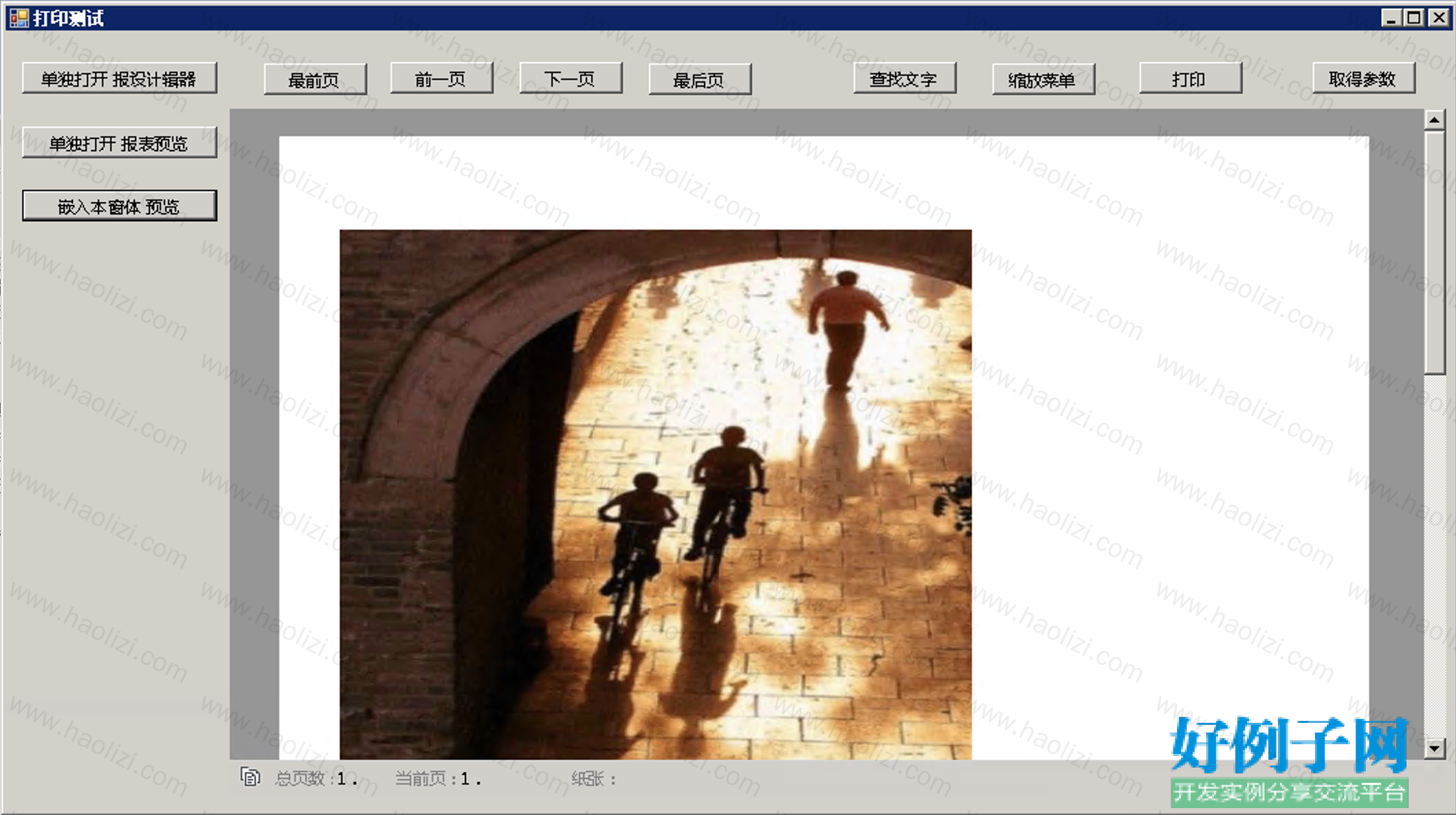Viewport: 1456px width, 815px height.
Task: Go to next page with 下一页
Action: (571, 78)
